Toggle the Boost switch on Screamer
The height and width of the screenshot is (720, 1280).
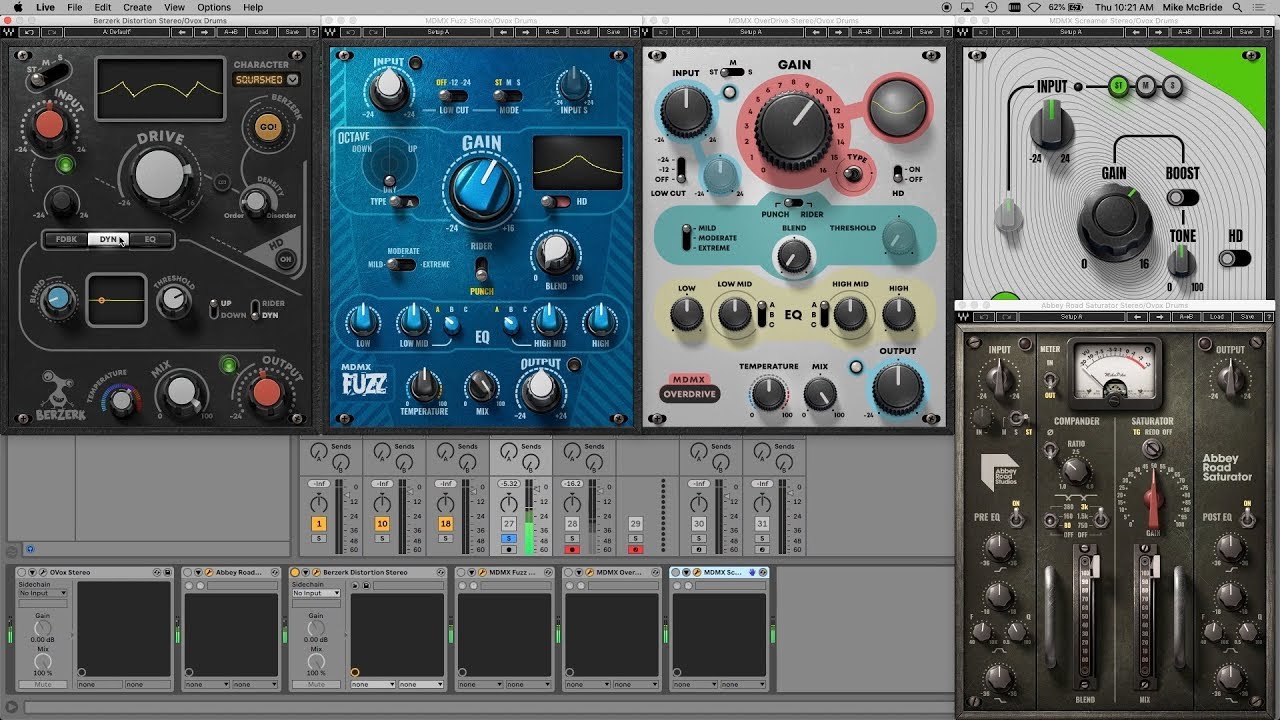[x=1183, y=197]
